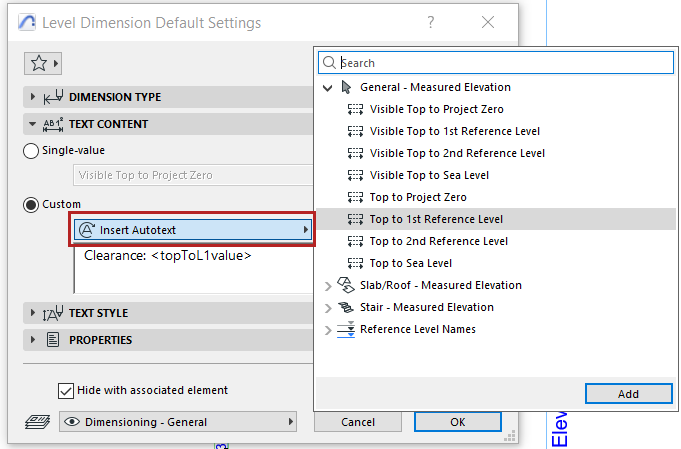Click the Properties panel icon
Viewport: 681px width, 449px height.
pos(54,340)
